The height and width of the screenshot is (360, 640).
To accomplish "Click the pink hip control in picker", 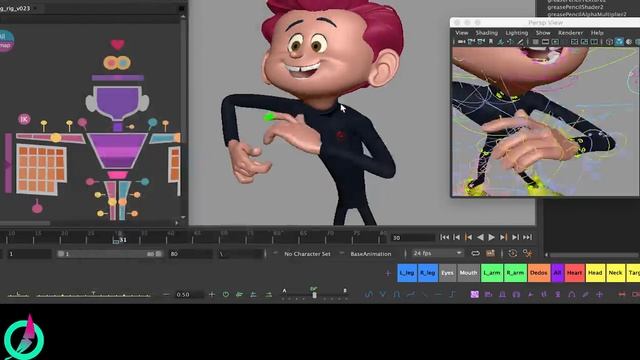I will 118,175.
